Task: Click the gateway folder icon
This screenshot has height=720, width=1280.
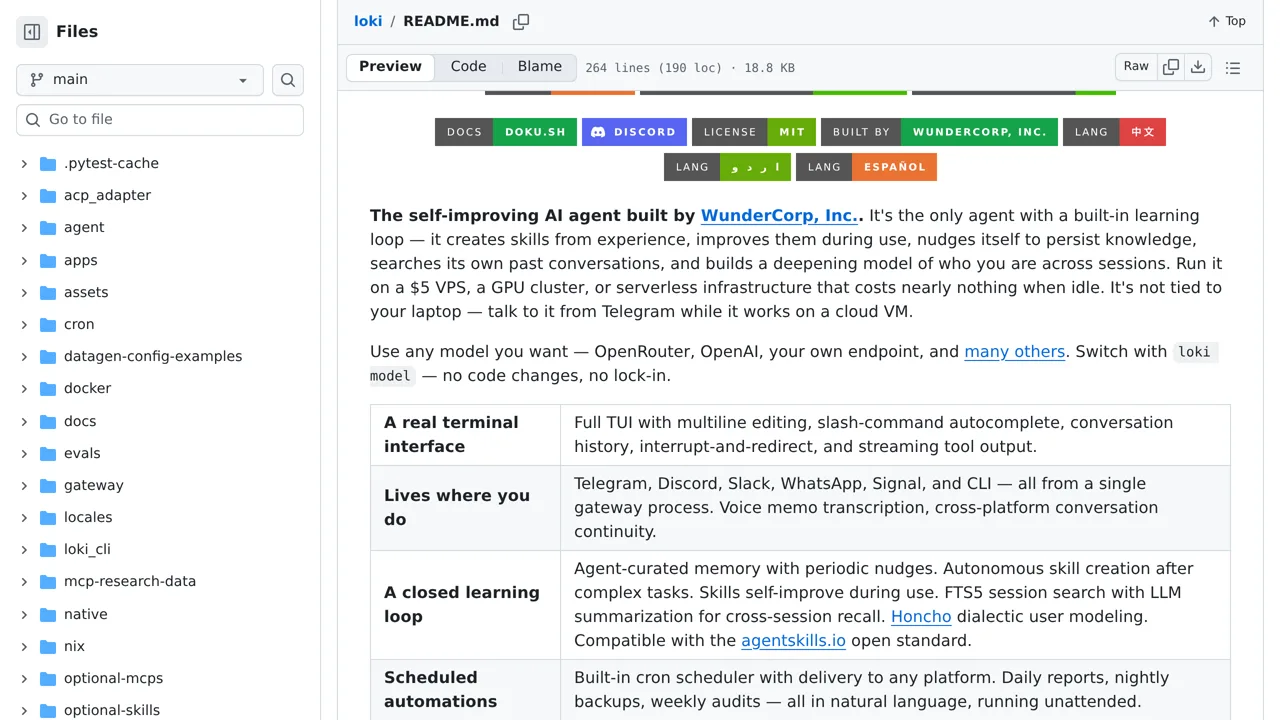Action: pos(48,485)
